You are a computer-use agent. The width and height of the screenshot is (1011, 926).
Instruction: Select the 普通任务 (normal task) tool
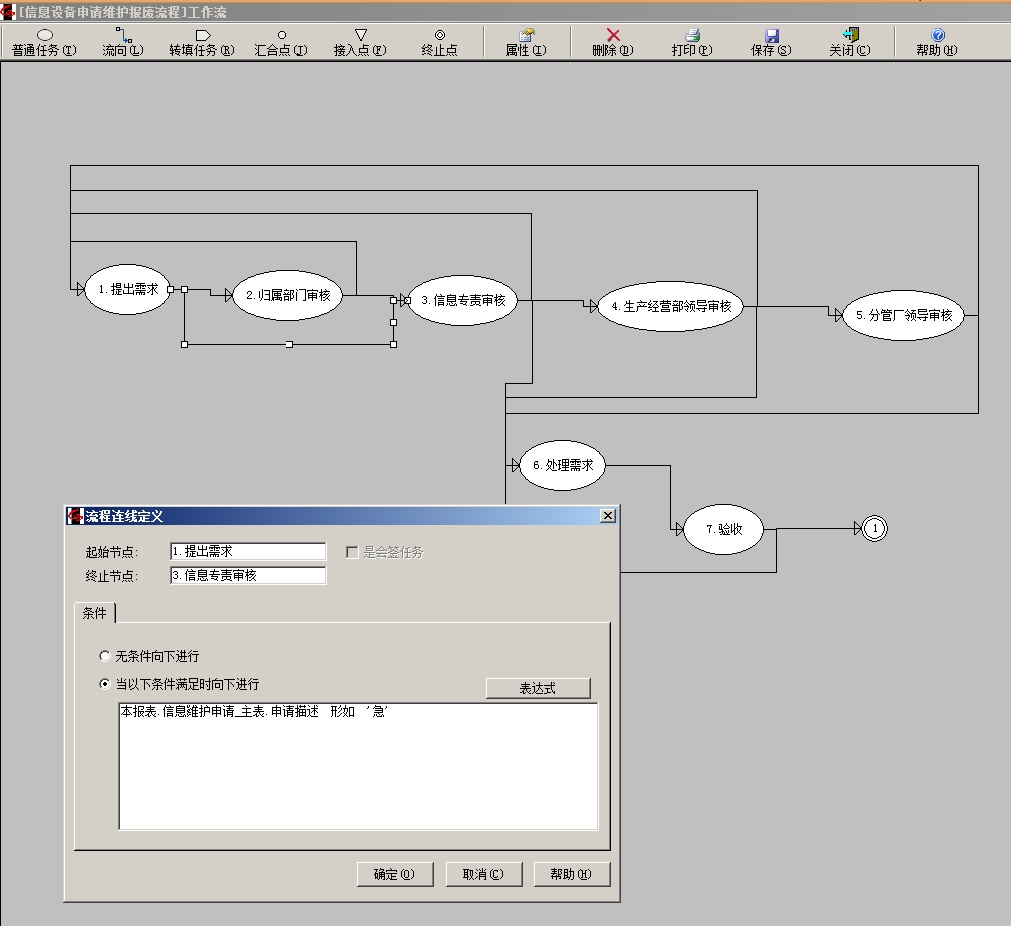(x=44, y=42)
